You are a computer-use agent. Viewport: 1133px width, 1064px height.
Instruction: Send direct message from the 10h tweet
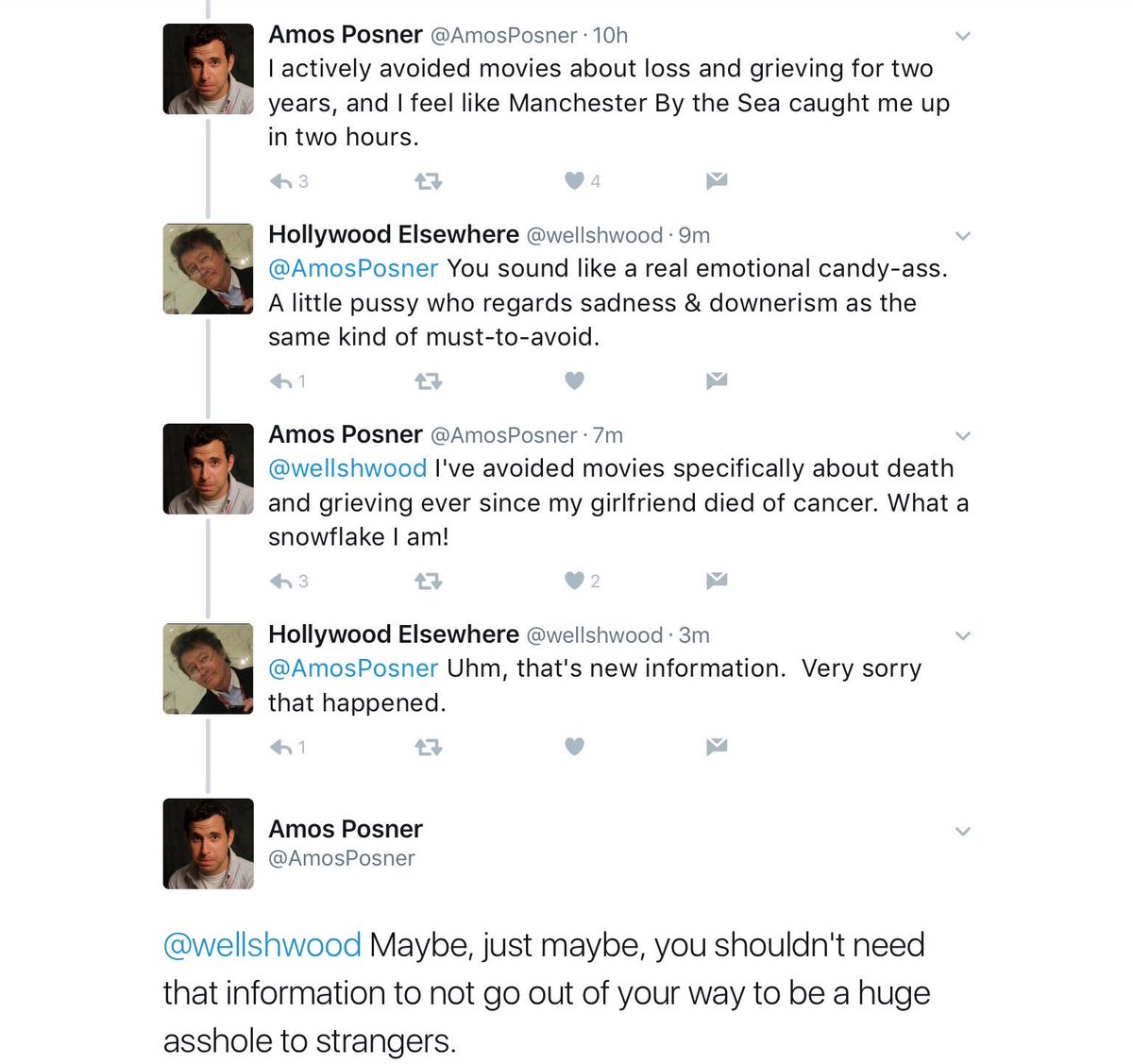pyautogui.click(x=717, y=180)
